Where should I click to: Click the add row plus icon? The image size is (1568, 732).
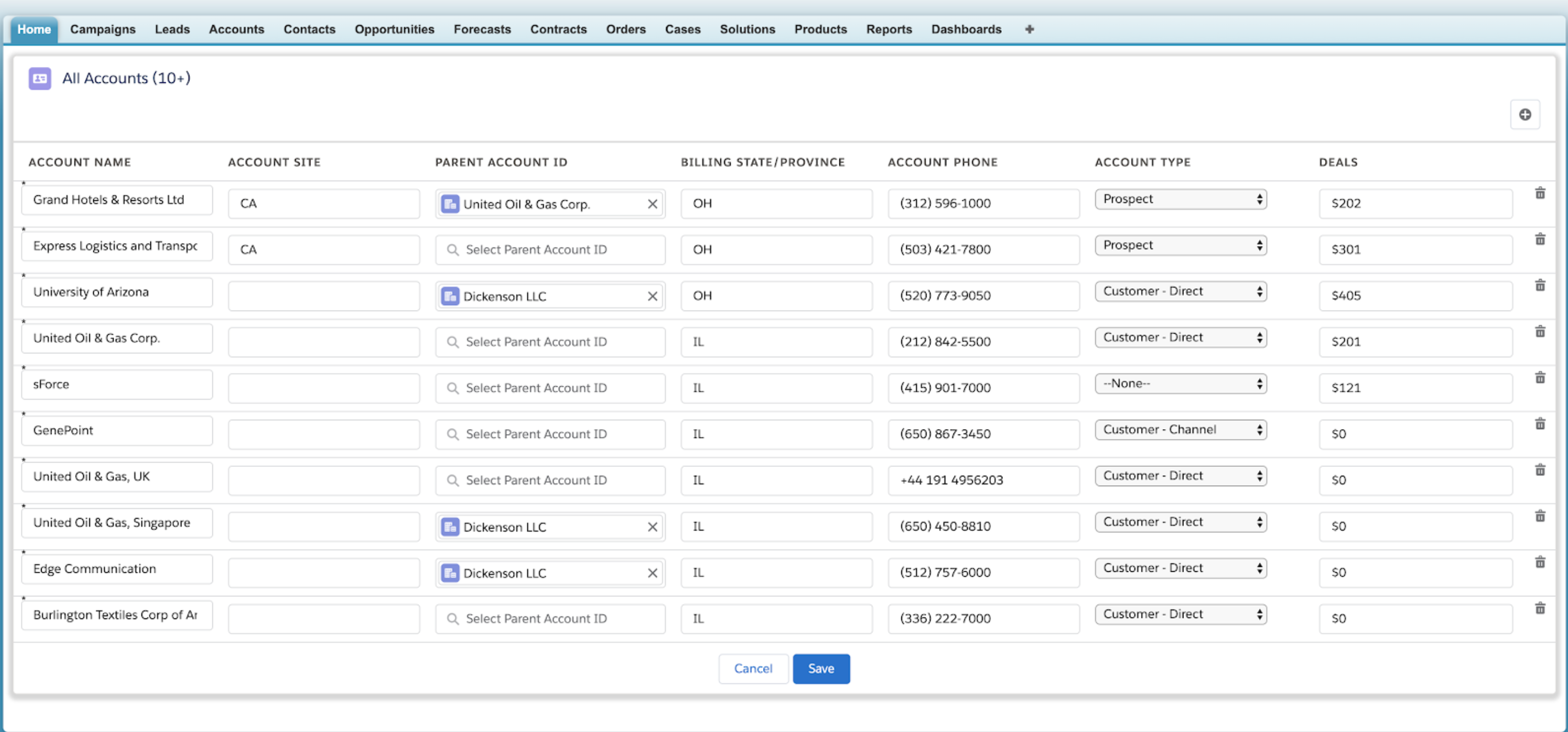(x=1524, y=115)
